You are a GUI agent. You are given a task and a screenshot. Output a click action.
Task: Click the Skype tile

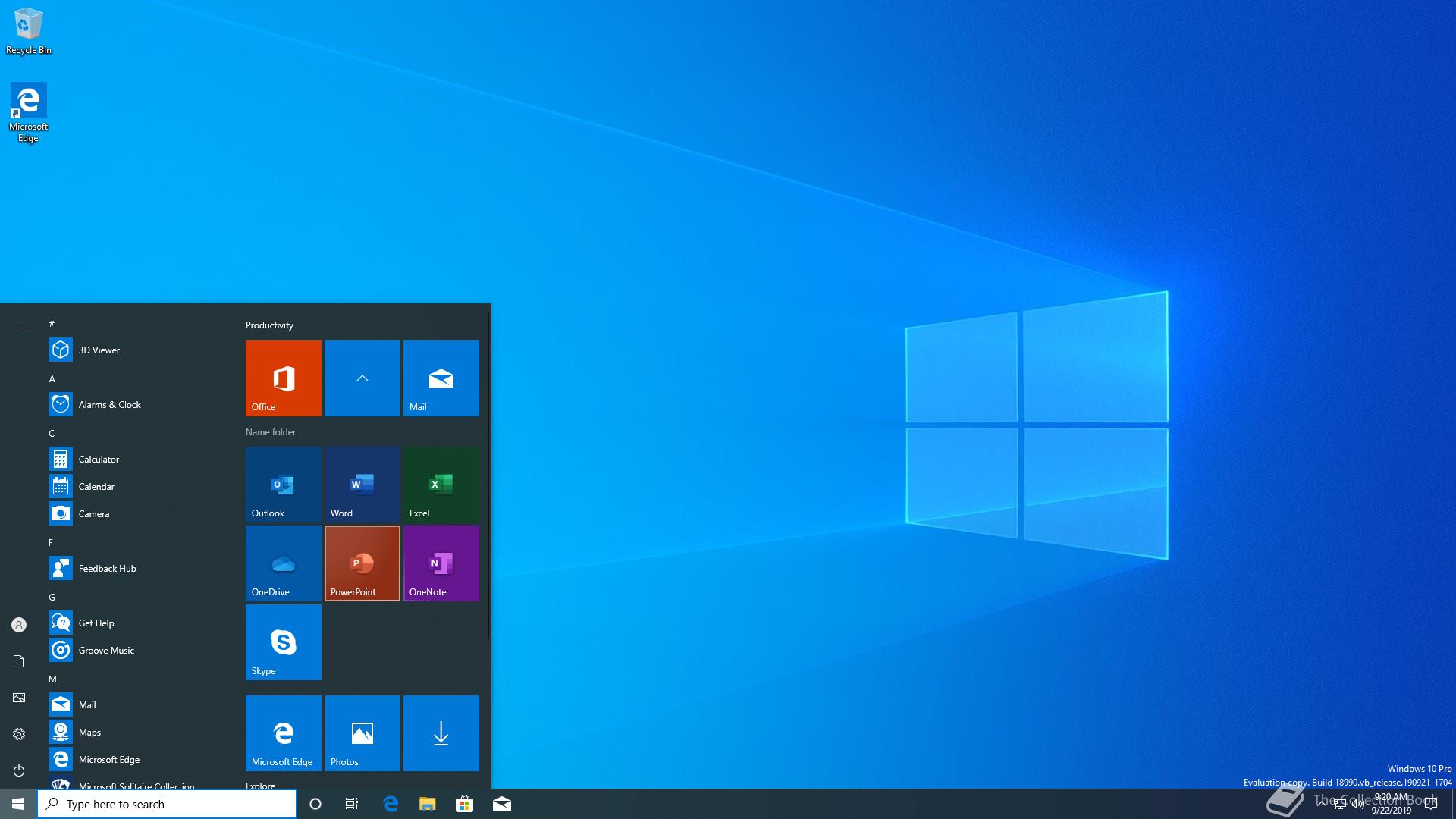pyautogui.click(x=283, y=642)
